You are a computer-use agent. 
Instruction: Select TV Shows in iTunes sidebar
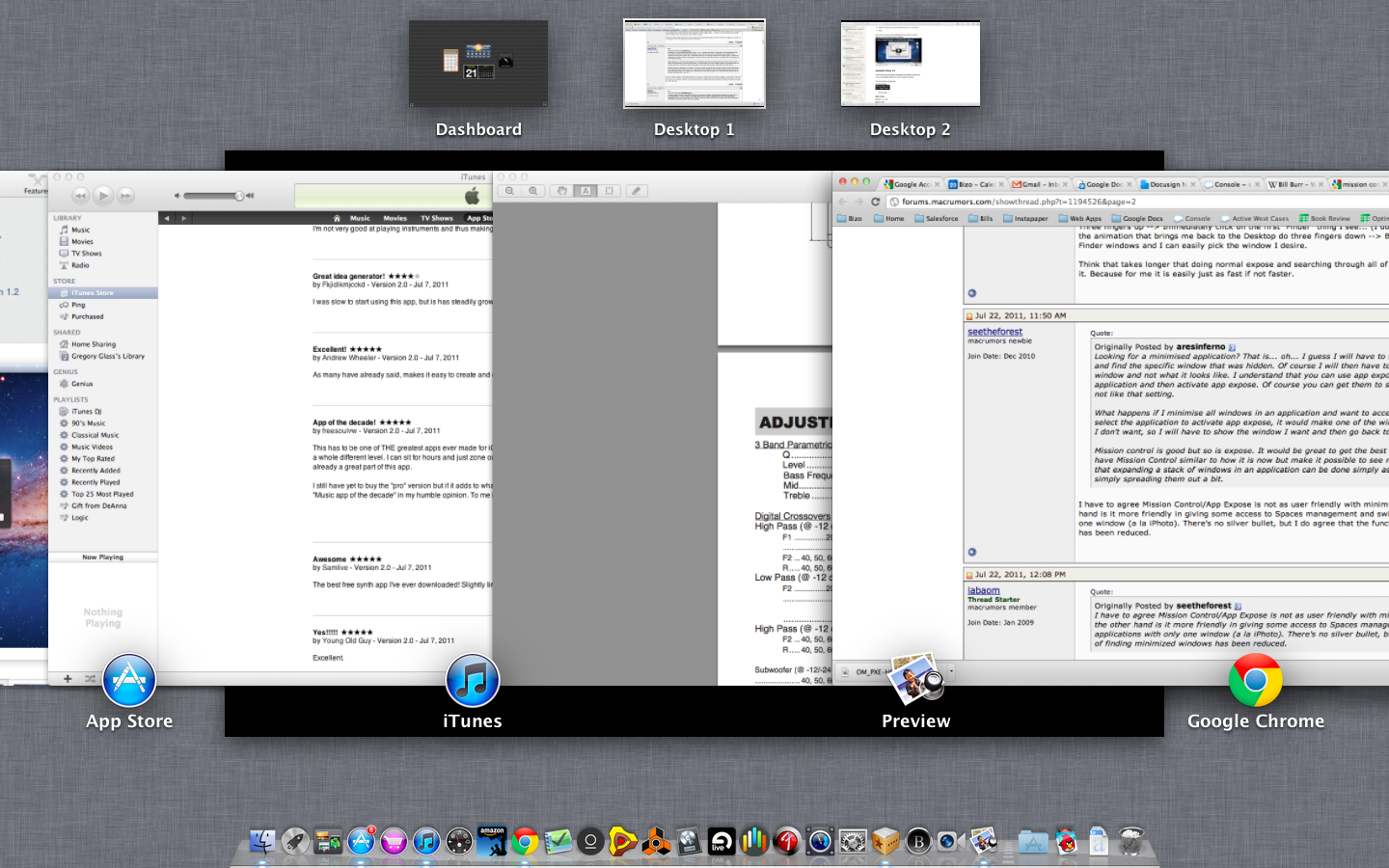point(86,254)
